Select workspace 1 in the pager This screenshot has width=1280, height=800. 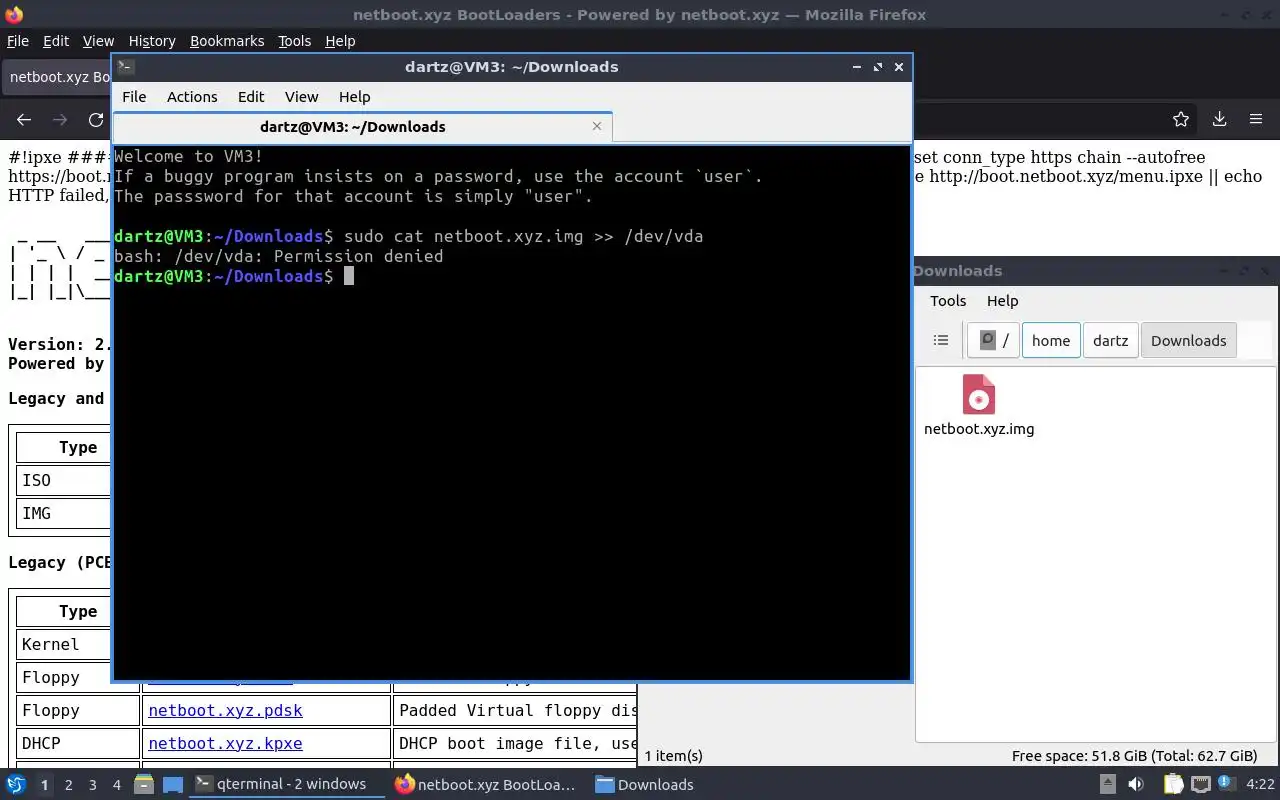point(44,785)
